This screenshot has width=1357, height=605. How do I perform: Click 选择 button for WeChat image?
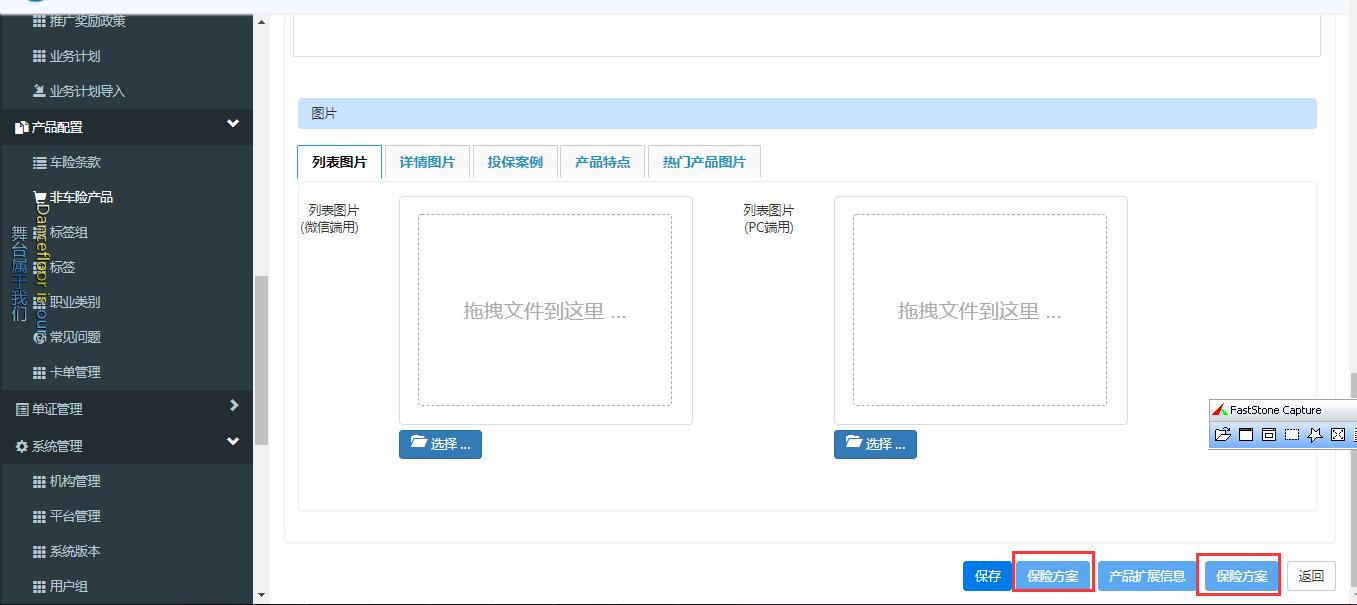pyautogui.click(x=440, y=444)
